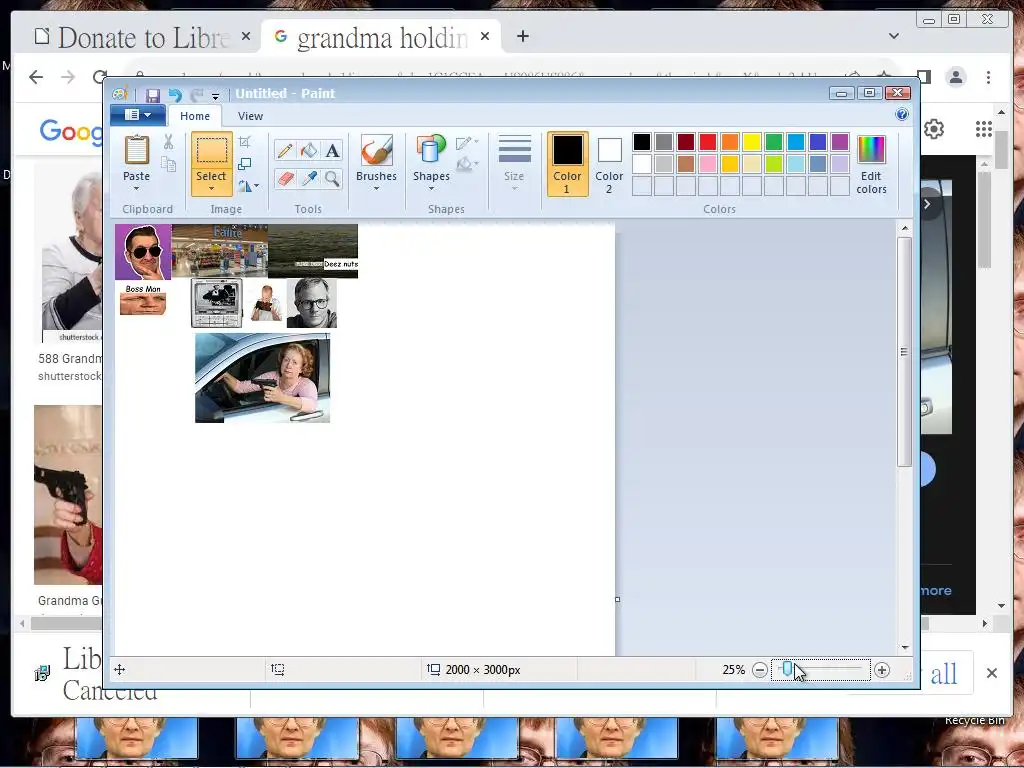Image resolution: width=1024 pixels, height=768 pixels.
Task: Select Color 1 button
Action: click(x=567, y=164)
